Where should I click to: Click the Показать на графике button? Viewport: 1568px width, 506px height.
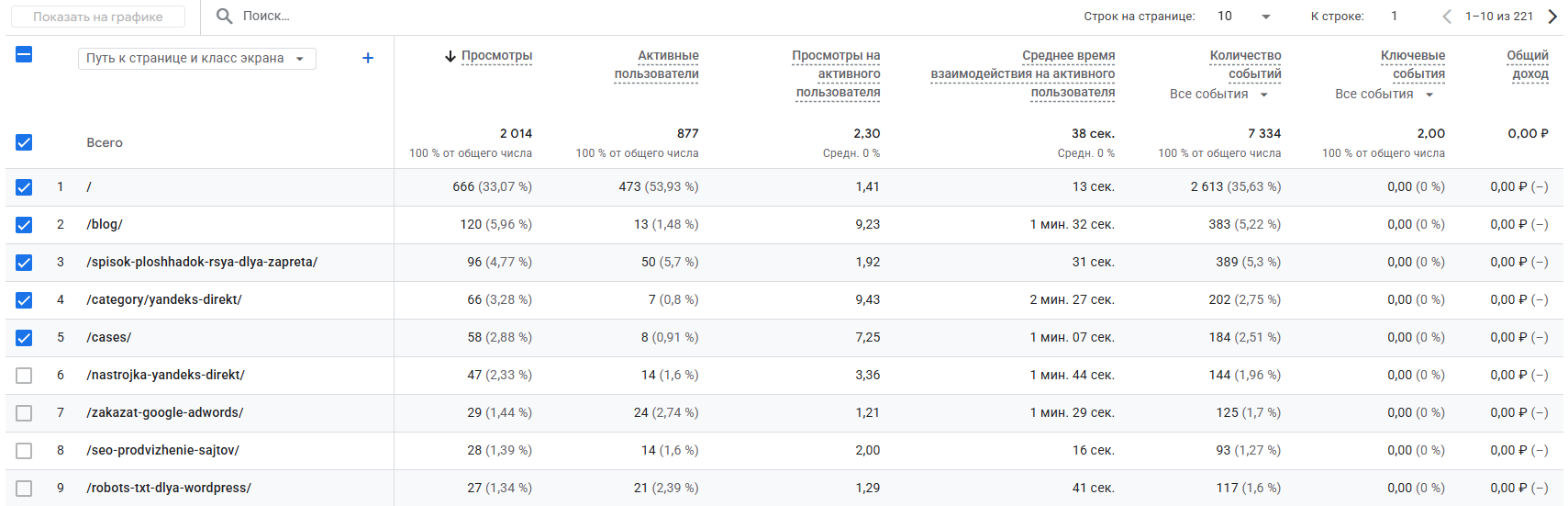pos(98,17)
